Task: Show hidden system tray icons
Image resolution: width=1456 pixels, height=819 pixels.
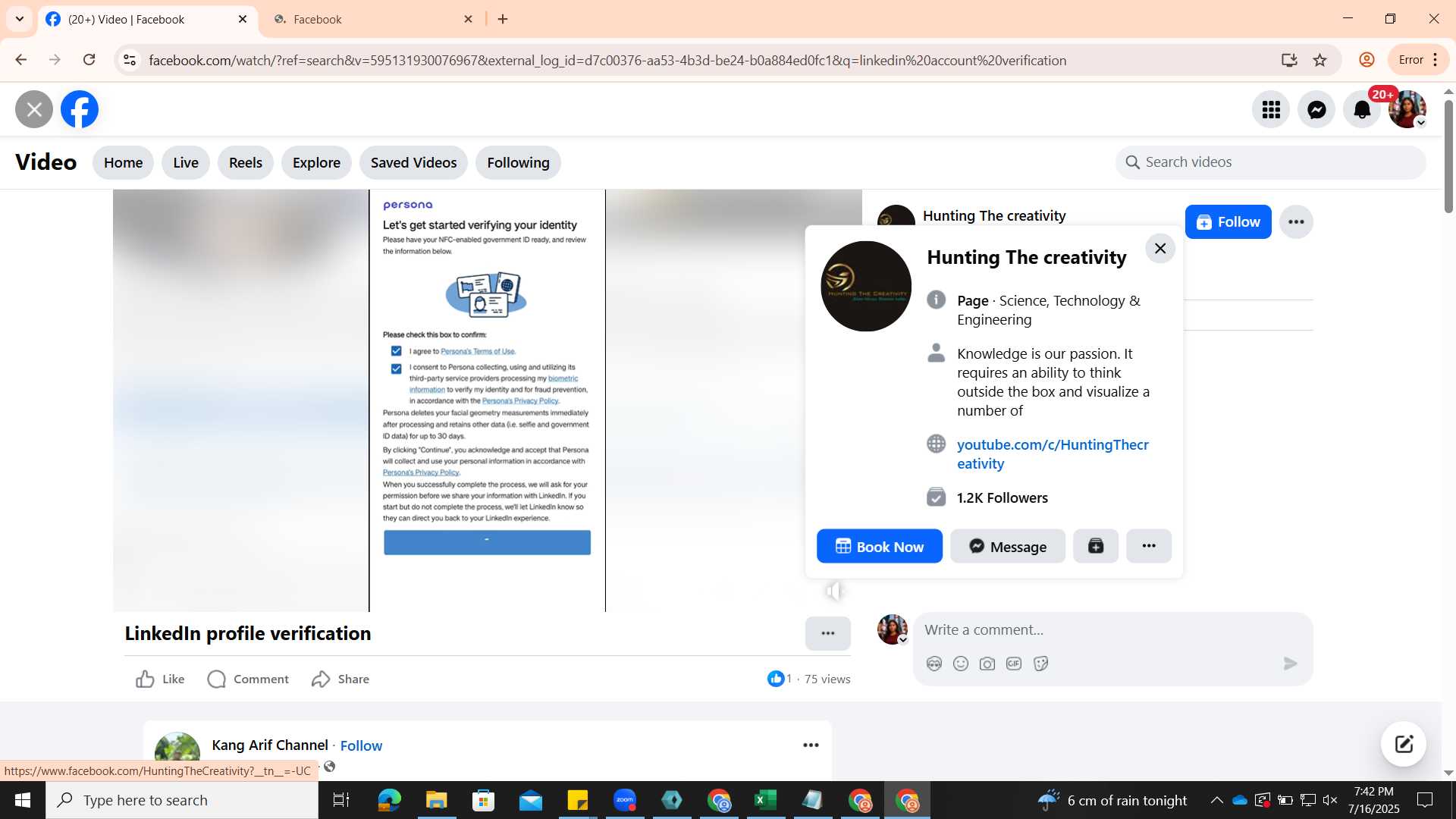Action: pos(1216,800)
